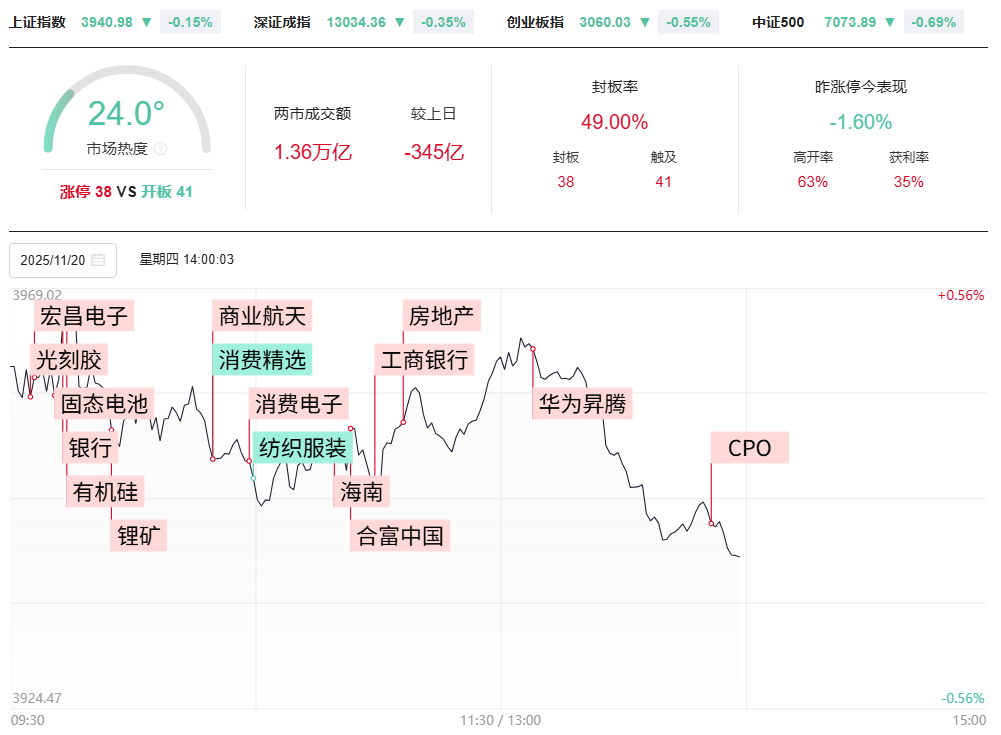
Task: Click the 开板 41 count
Action: tap(167, 192)
